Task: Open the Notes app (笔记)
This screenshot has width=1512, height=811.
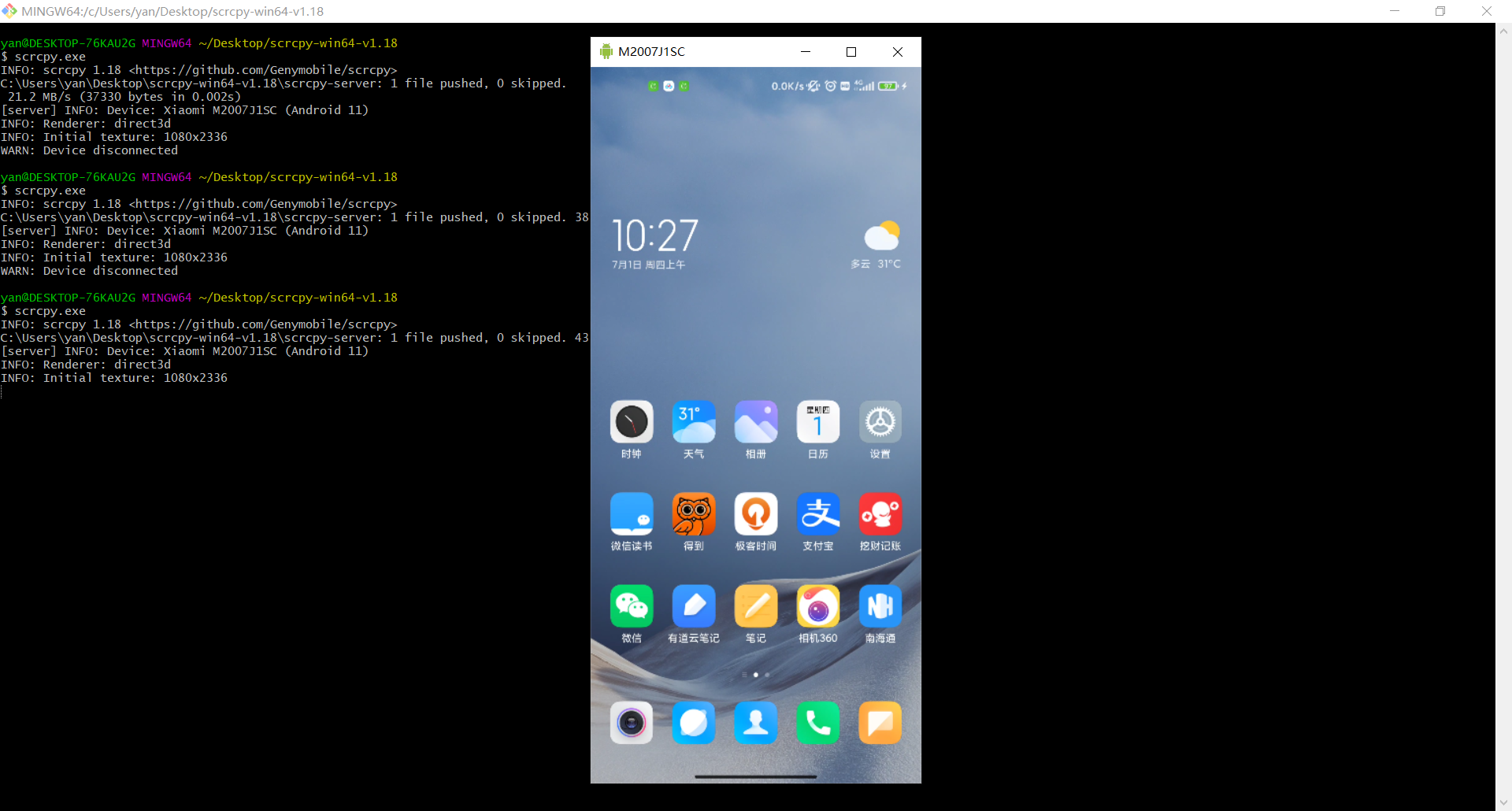Action: [x=755, y=607]
